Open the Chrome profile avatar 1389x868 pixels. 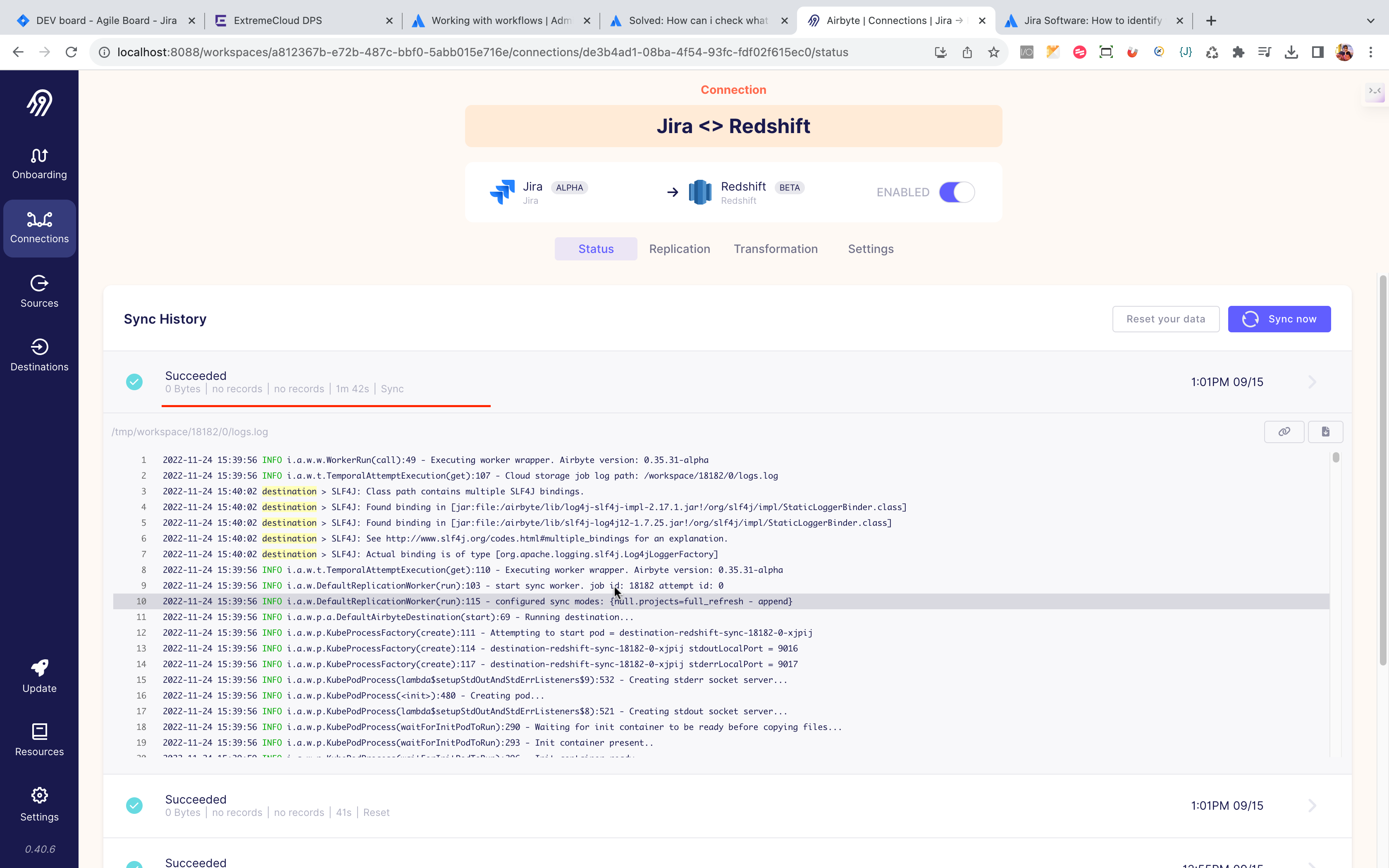(x=1344, y=52)
